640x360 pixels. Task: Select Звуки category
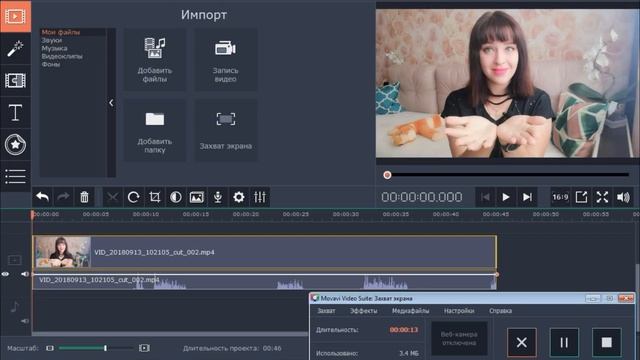click(x=52, y=40)
